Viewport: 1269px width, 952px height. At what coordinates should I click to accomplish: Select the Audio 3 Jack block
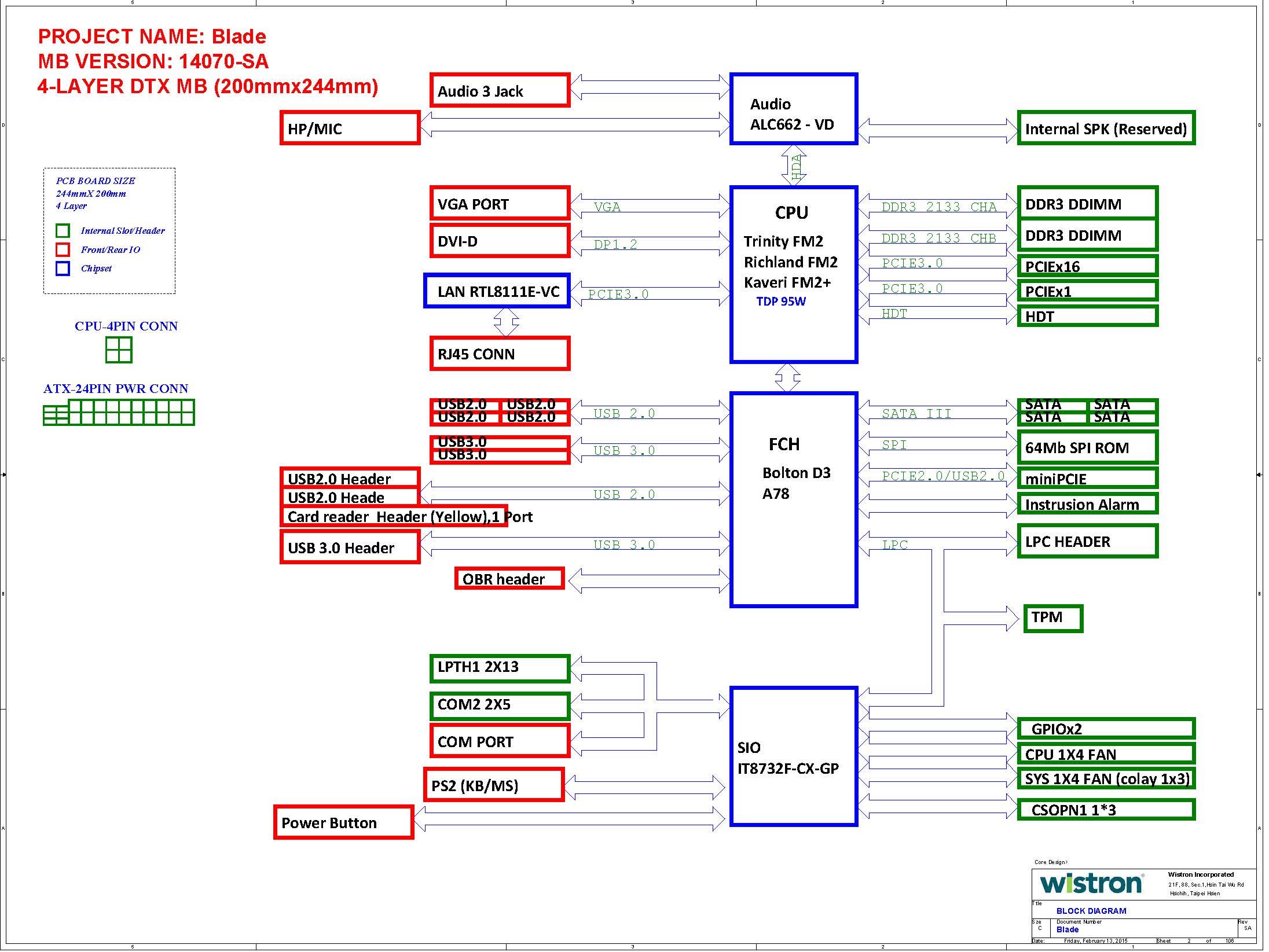coord(500,90)
